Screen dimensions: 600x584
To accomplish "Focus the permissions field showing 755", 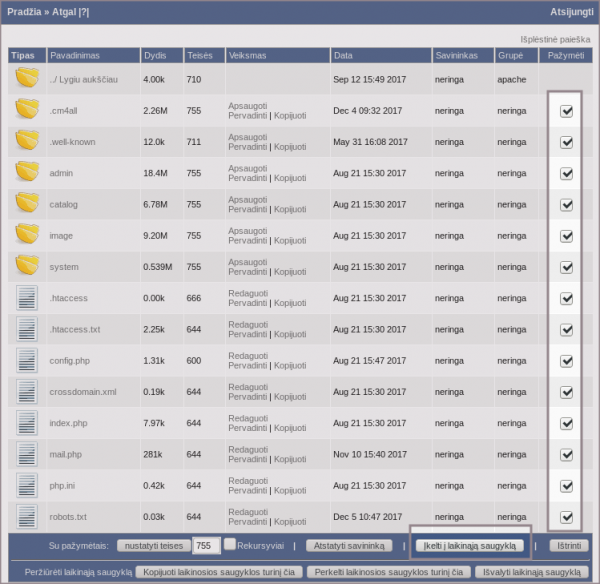I will coord(206,546).
